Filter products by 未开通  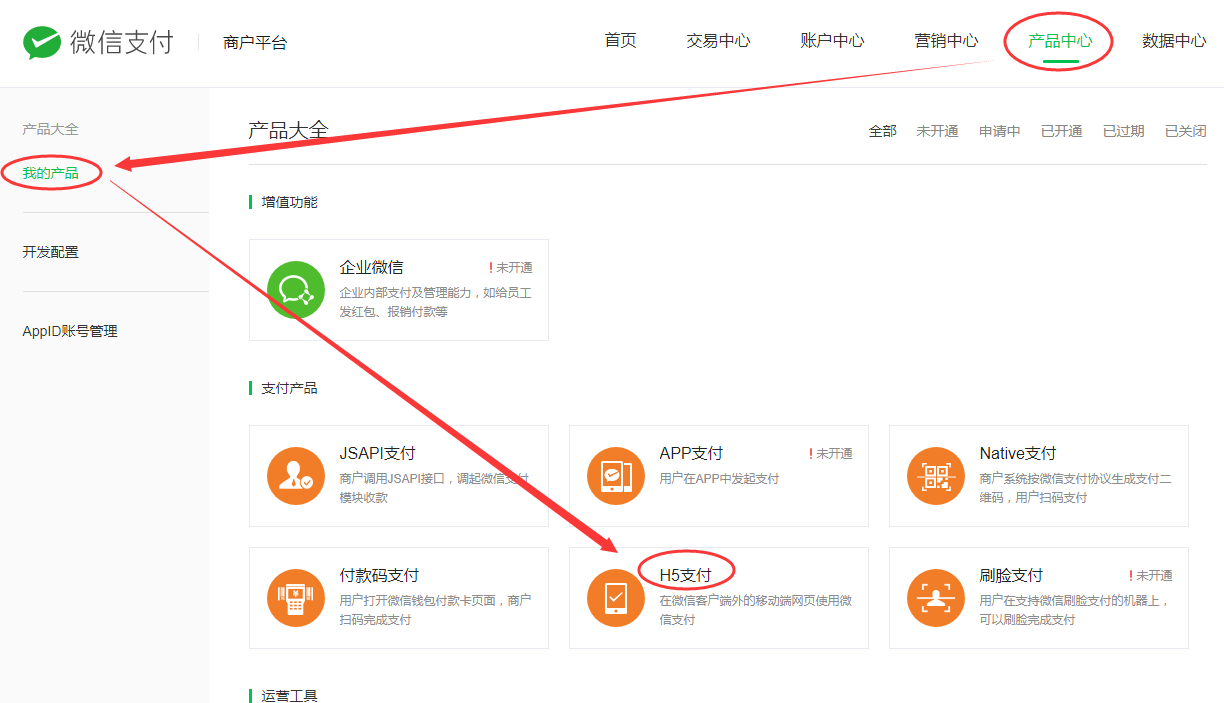[937, 131]
